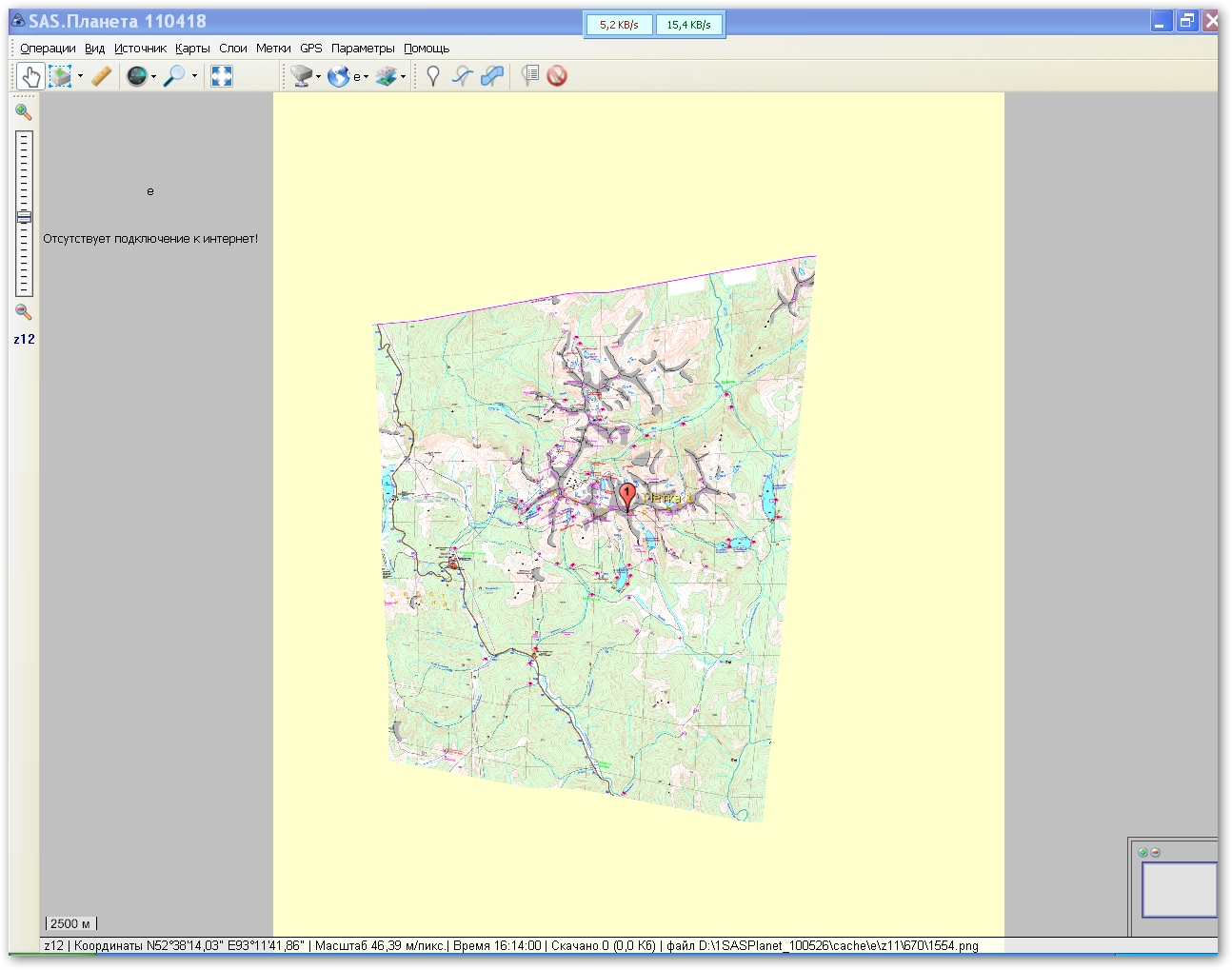Click the zoom in magnifier above slider
The width and height of the screenshot is (1232, 970).
click(x=24, y=111)
